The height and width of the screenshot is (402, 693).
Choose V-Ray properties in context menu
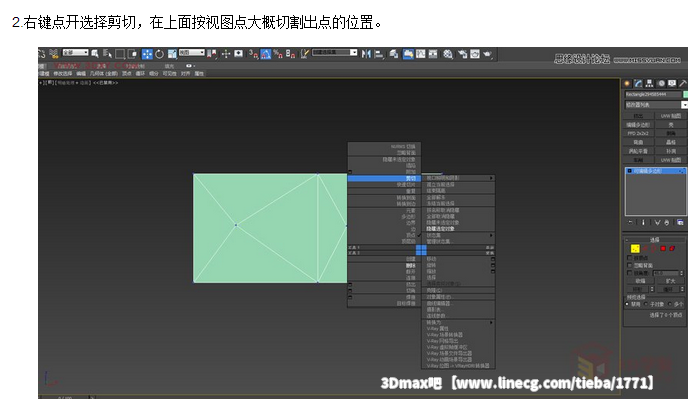[x=437, y=329]
